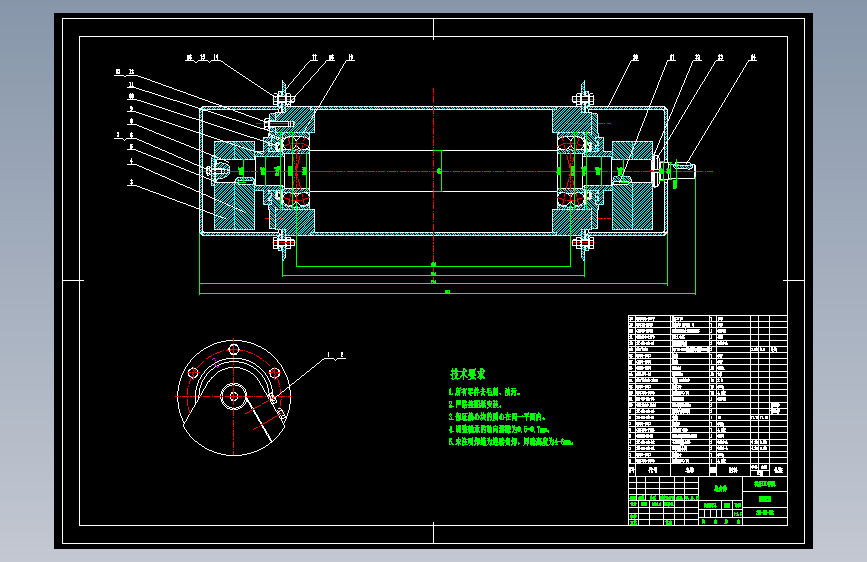This screenshot has width=867, height=562.
Task: Select part balloon number 19 at top
Action: [351, 58]
